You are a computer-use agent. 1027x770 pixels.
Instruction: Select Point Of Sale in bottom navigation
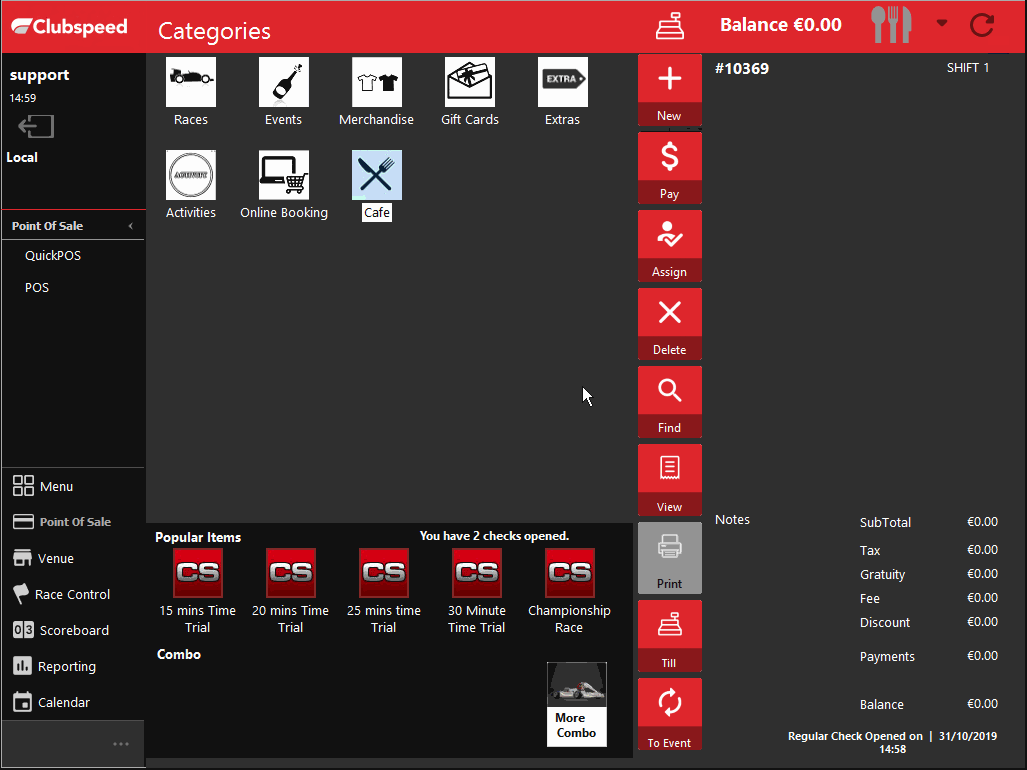coord(62,522)
